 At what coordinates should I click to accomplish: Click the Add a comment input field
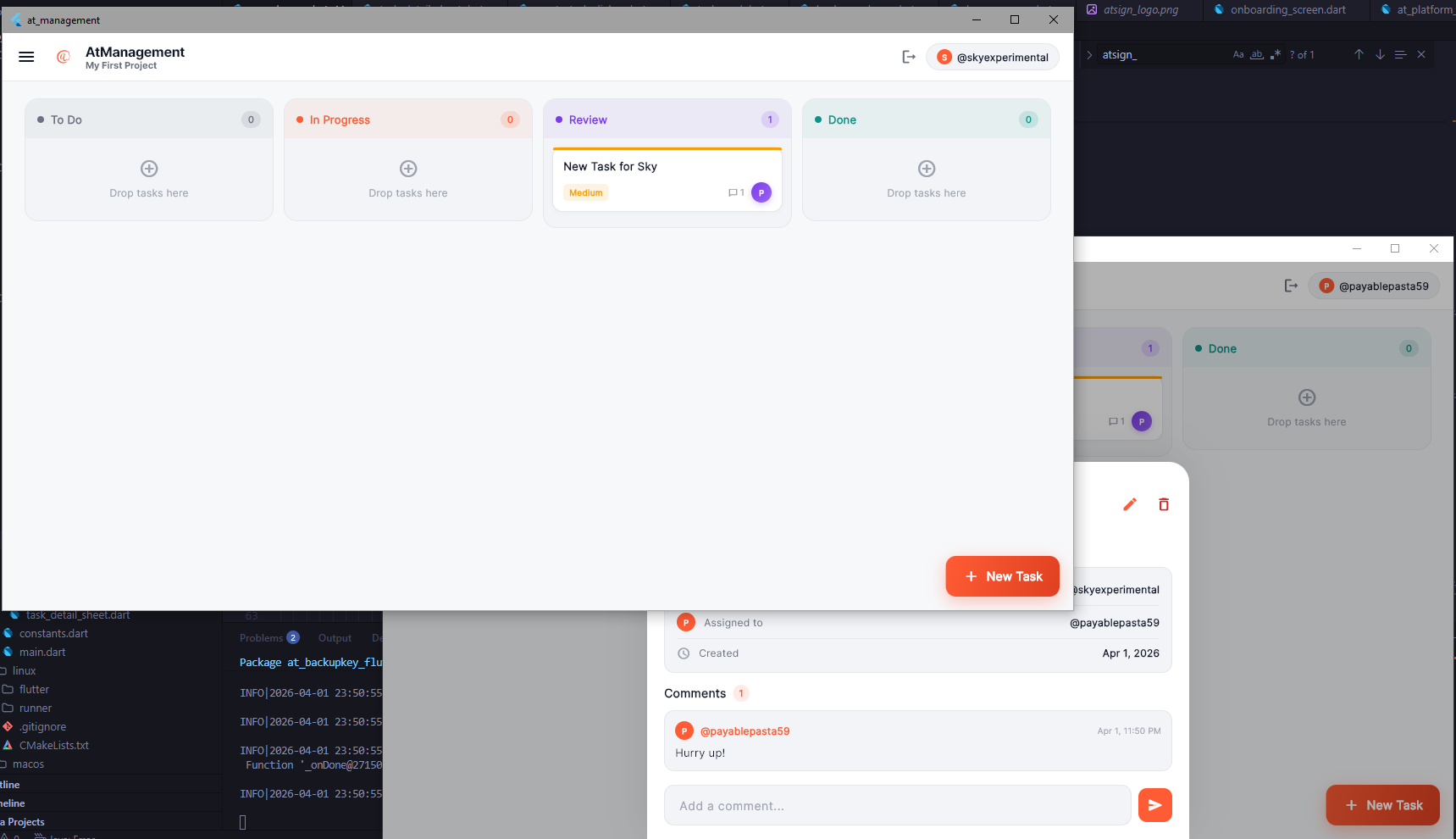[898, 805]
